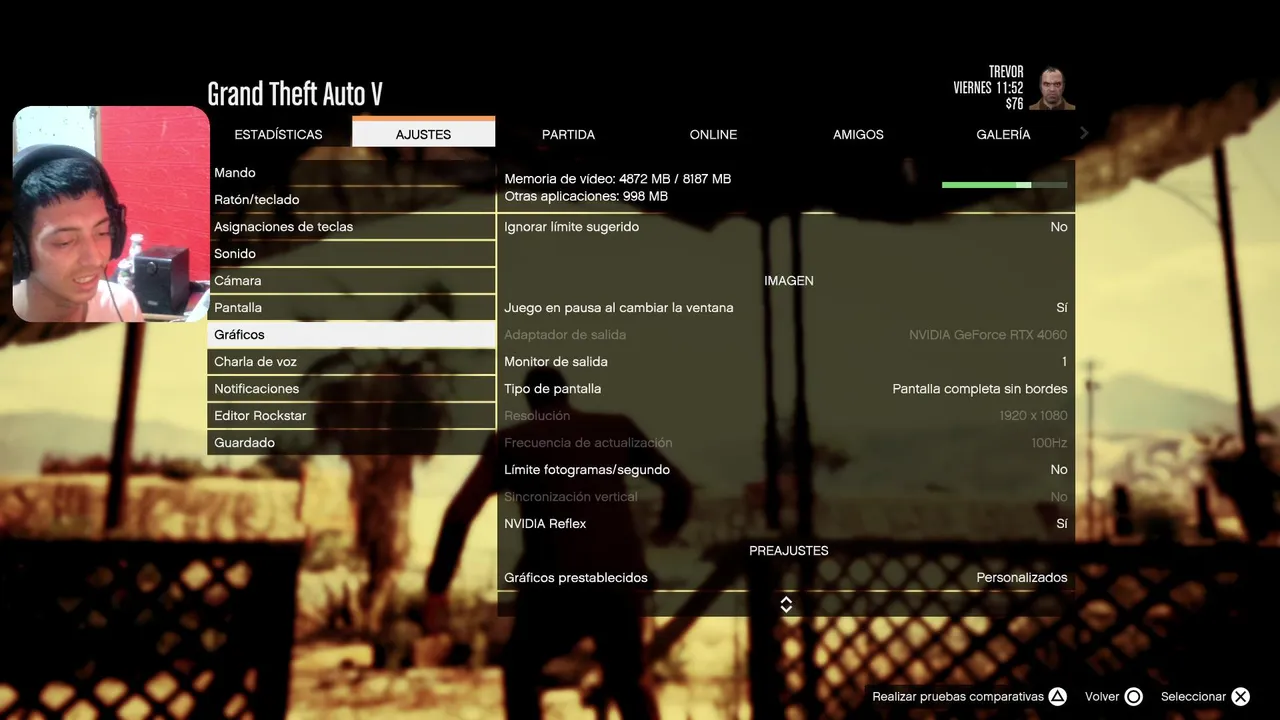1280x720 pixels.
Task: Click the $76 money display
Action: tap(1014, 104)
